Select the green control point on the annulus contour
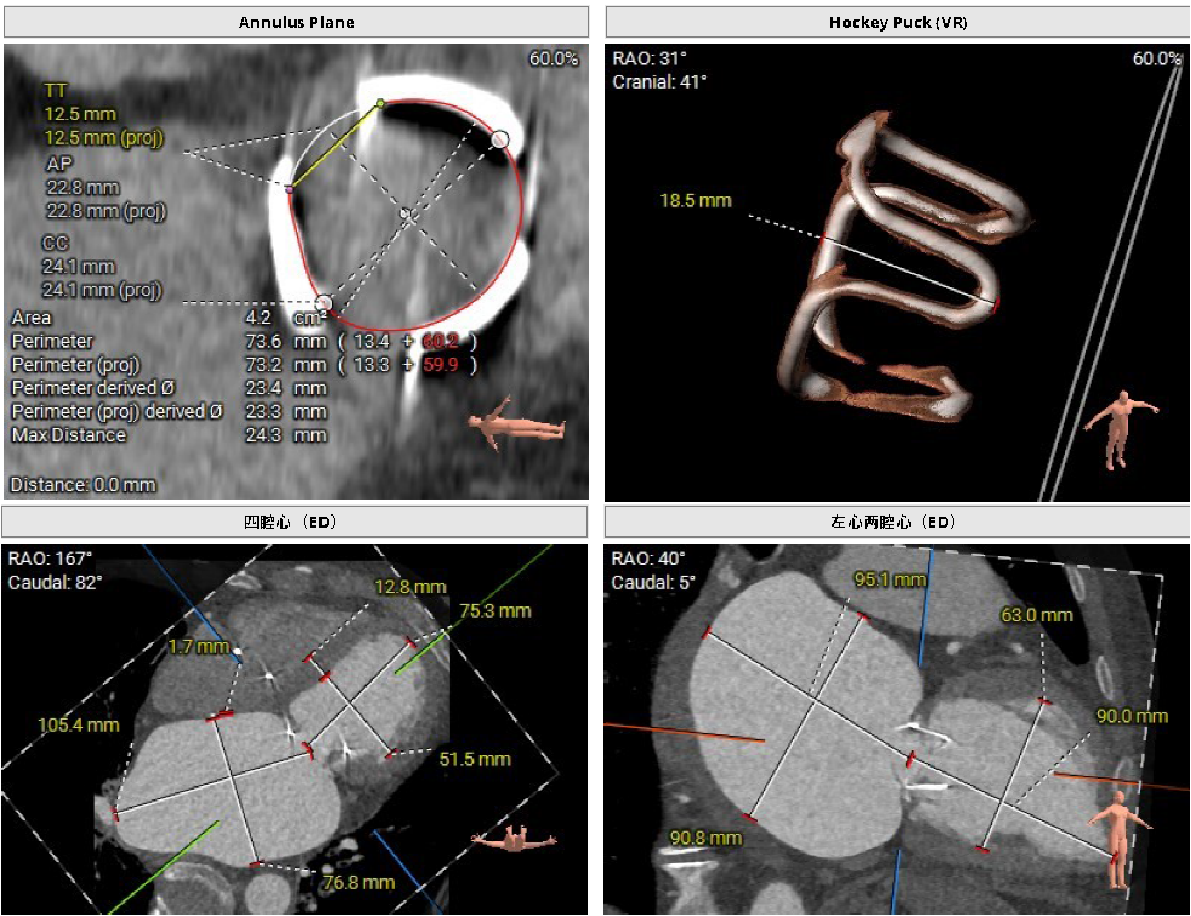This screenshot has width=1191, height=916. pos(379,102)
